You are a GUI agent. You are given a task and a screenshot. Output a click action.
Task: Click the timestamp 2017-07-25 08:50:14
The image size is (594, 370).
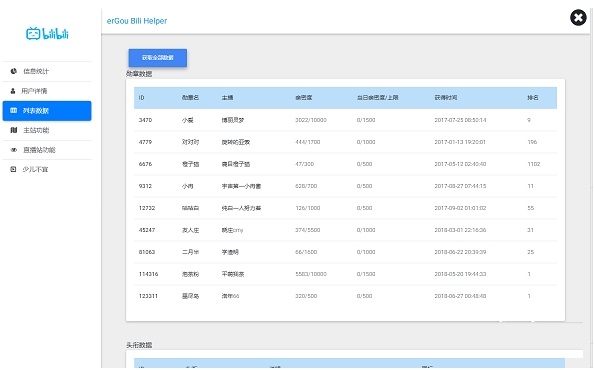point(460,120)
